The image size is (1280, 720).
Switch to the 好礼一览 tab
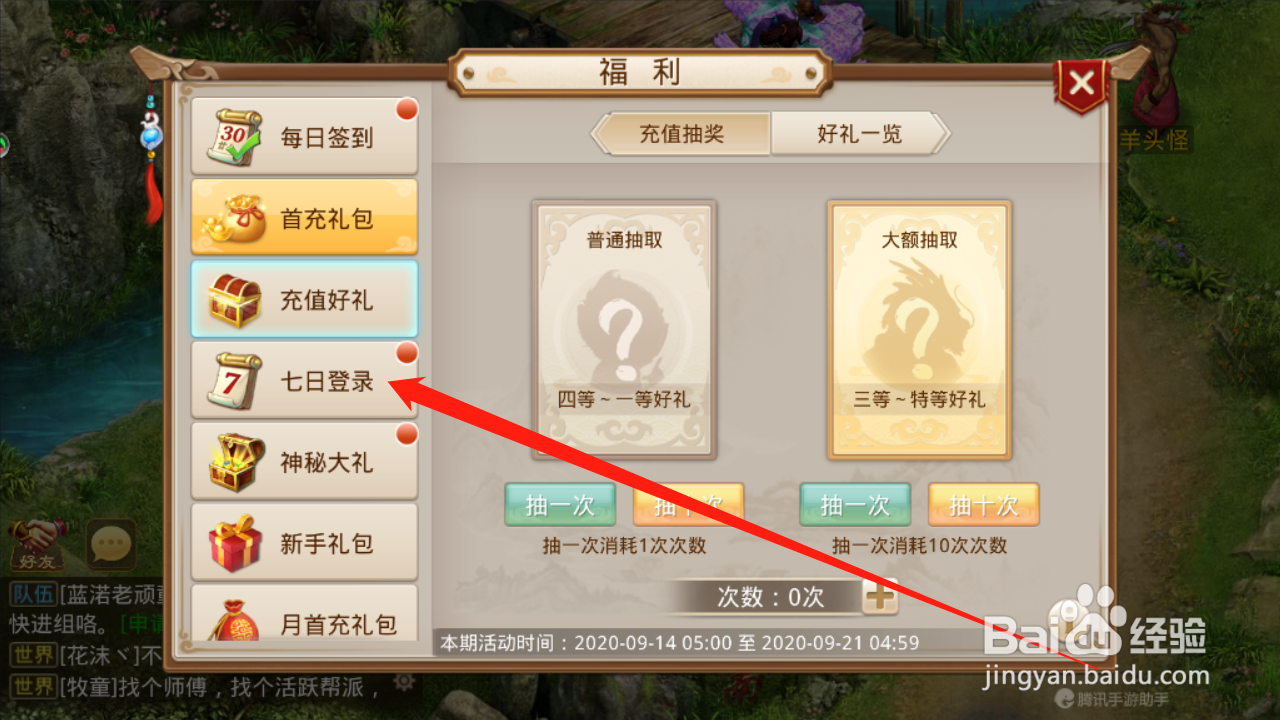(859, 134)
